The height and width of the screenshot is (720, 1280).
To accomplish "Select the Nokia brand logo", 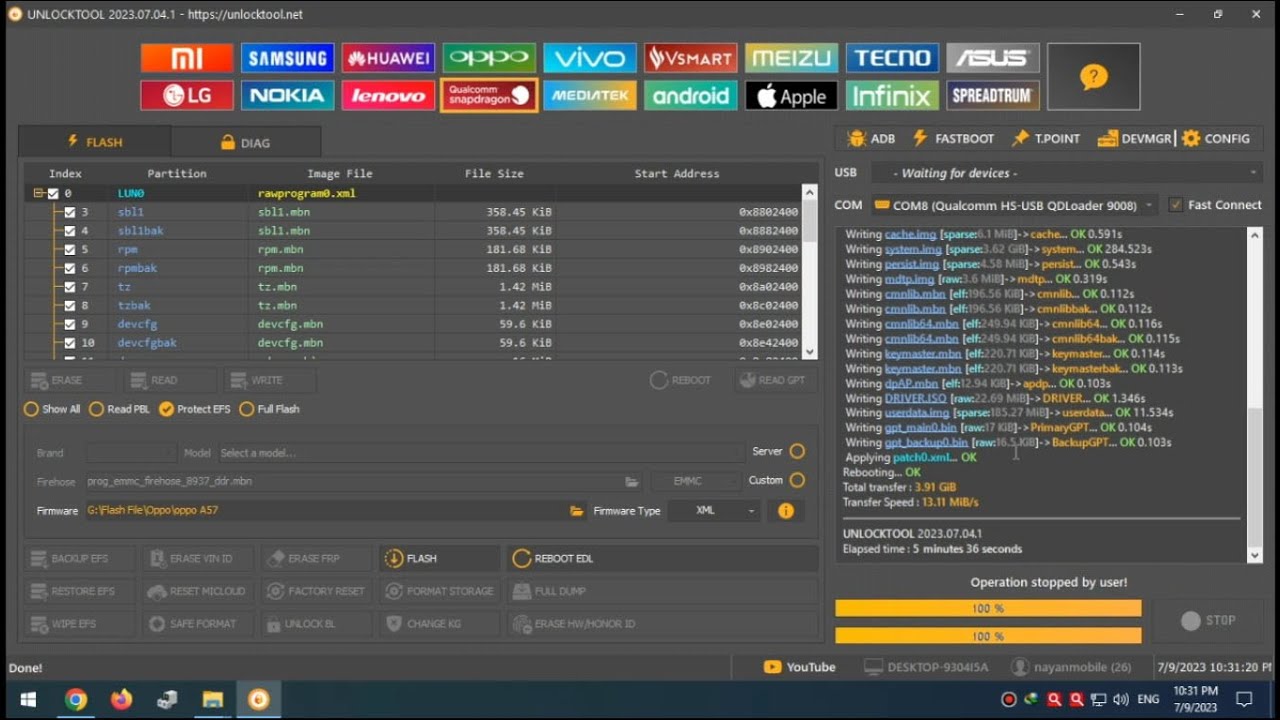I will [x=287, y=96].
